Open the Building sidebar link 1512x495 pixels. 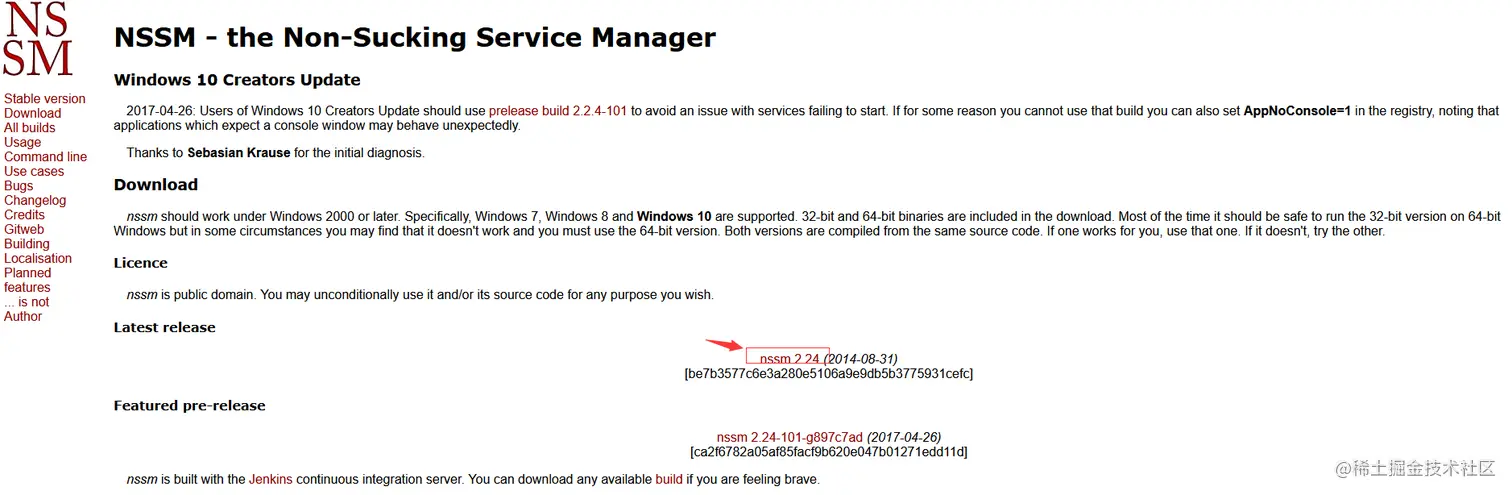[x=27, y=244]
